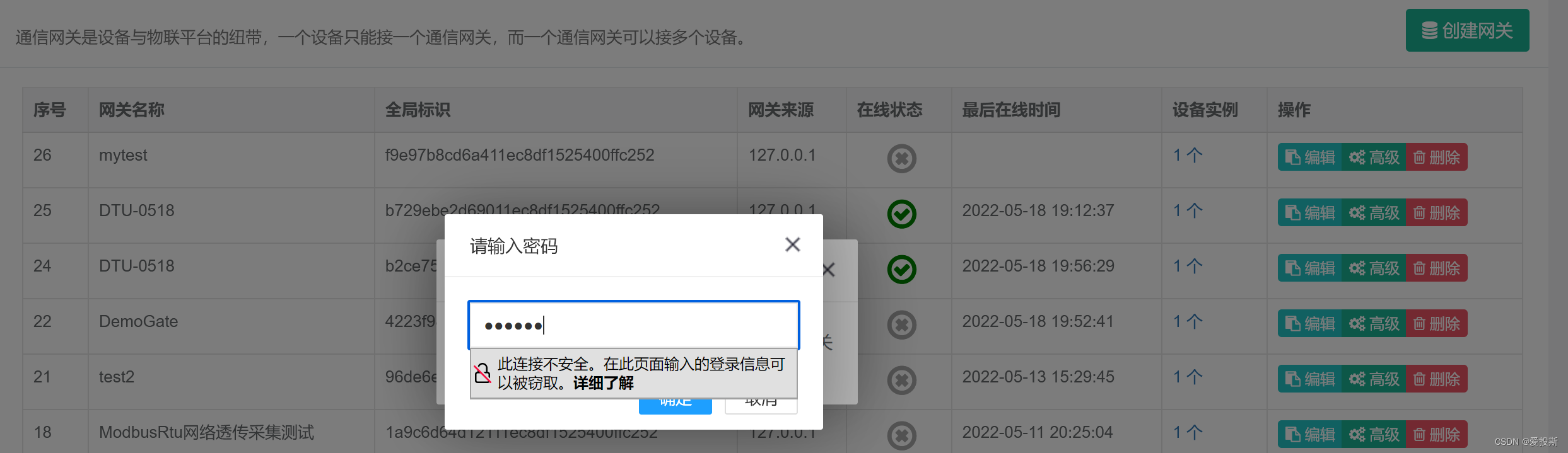Click the 创建网关 create gateway button
This screenshot has width=1568, height=453.
click(1467, 30)
